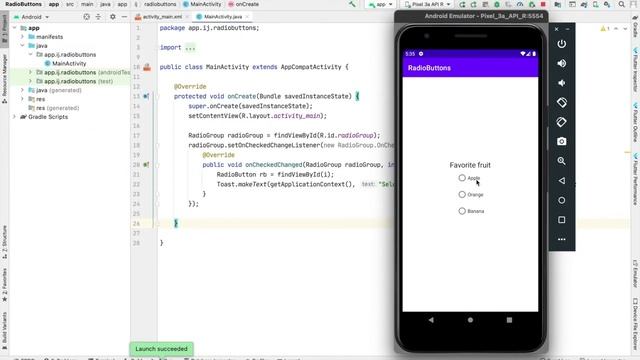Expand the manifests folder

point(22,37)
